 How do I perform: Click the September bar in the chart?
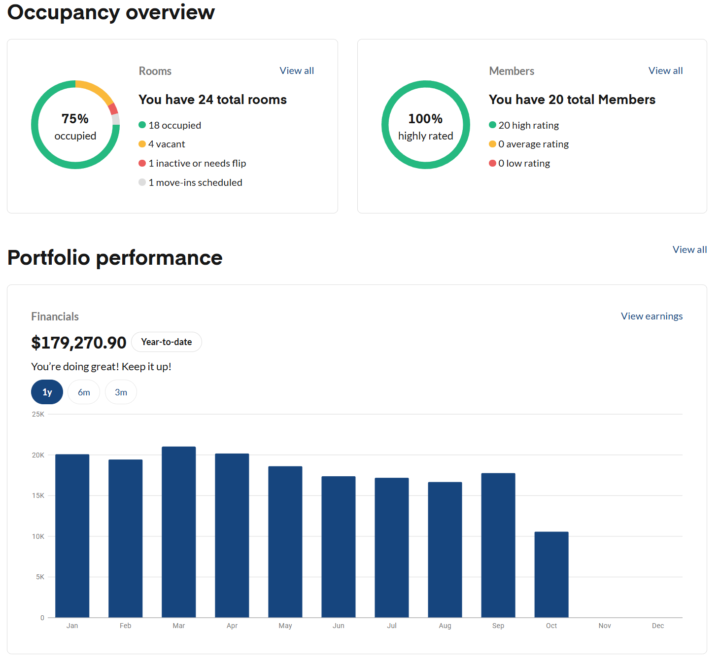pyautogui.click(x=498, y=545)
